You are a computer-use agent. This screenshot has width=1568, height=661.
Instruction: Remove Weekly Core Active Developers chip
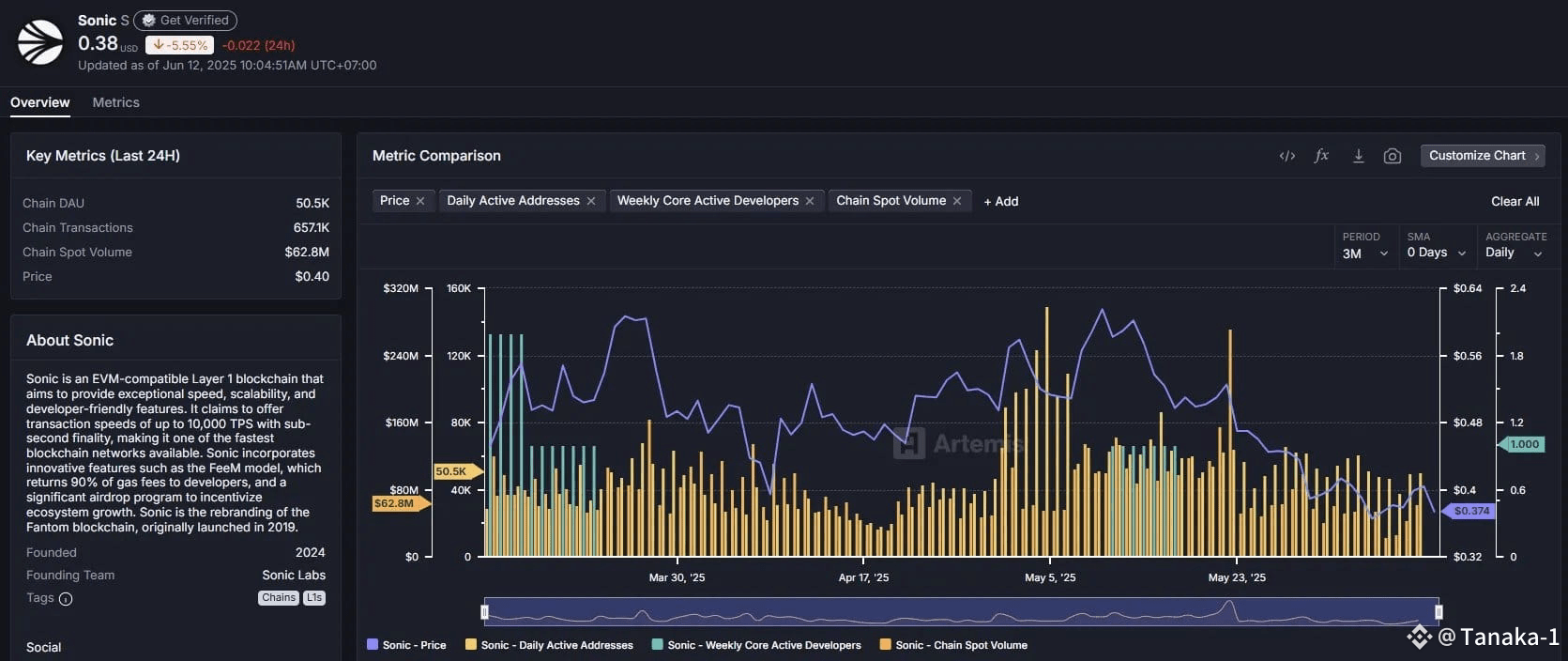tap(810, 201)
